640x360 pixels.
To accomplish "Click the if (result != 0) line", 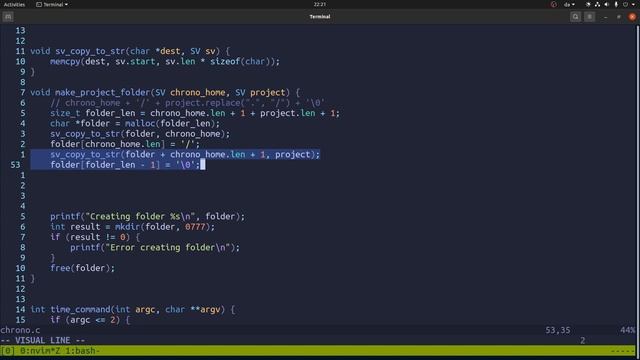I will click(95, 237).
